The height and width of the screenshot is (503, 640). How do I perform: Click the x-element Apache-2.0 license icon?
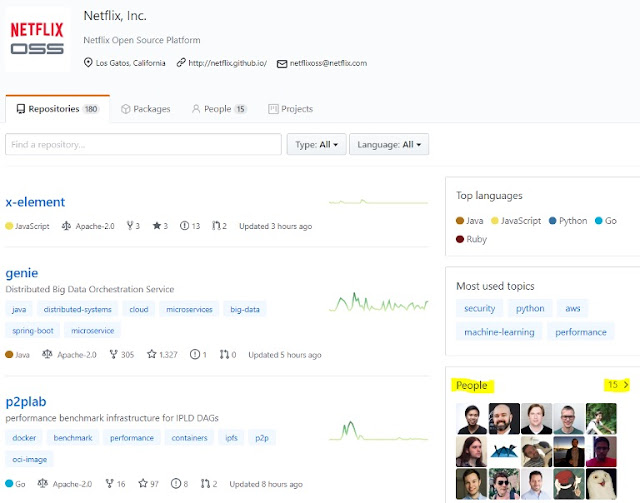66,225
